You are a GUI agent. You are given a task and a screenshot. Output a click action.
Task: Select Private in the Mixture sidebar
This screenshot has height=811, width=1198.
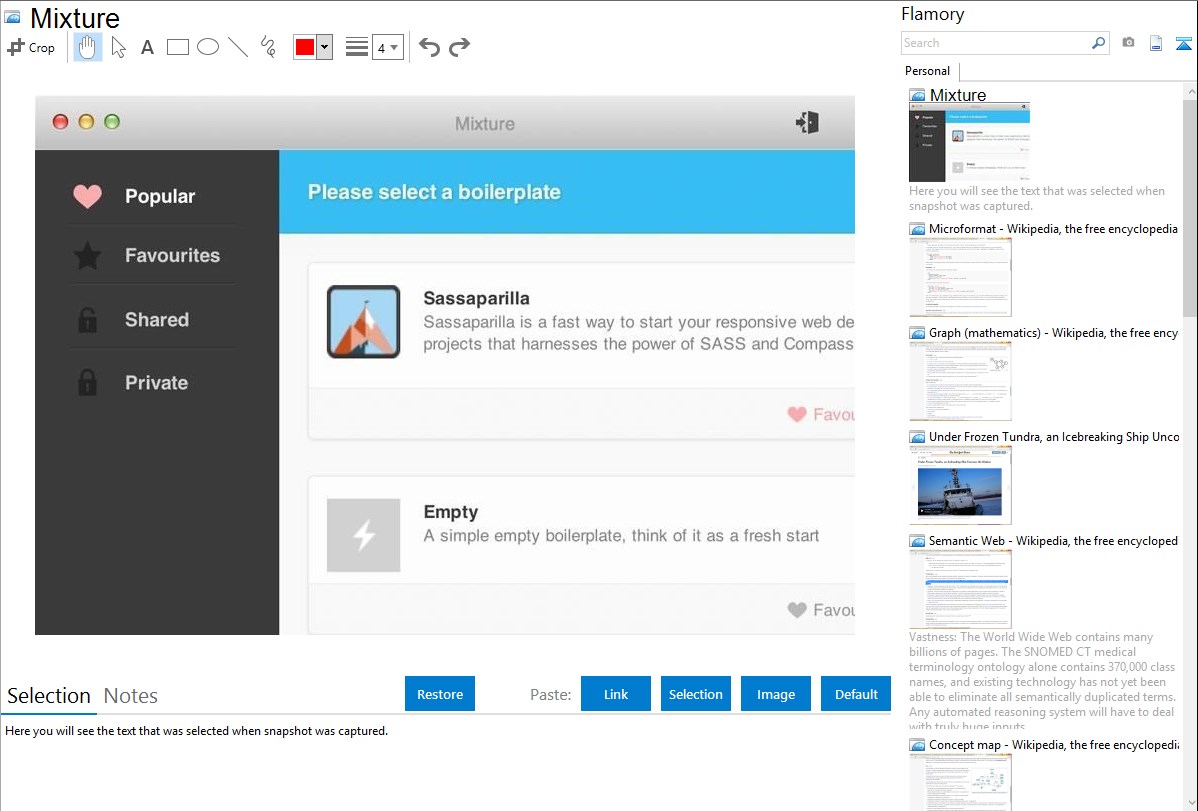[x=157, y=382]
